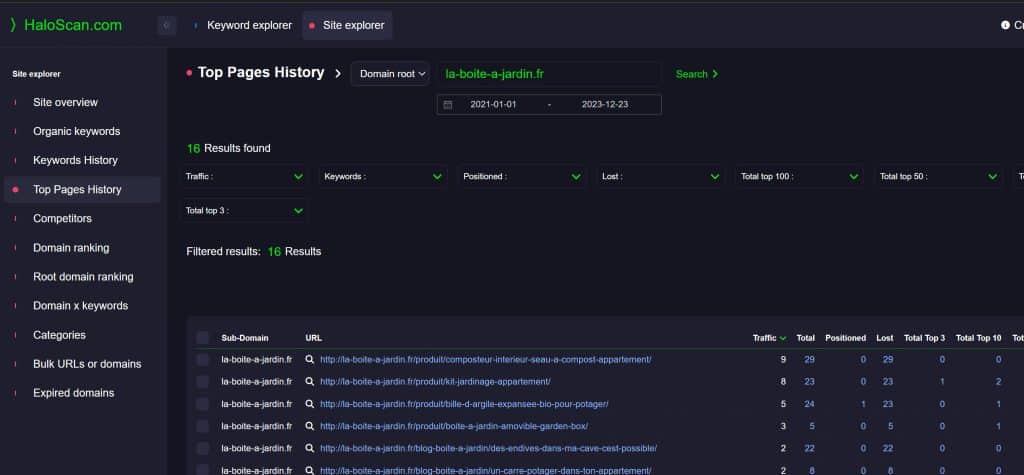The width and height of the screenshot is (1024, 475).
Task: Expand the Keywords filter
Action: (x=383, y=176)
